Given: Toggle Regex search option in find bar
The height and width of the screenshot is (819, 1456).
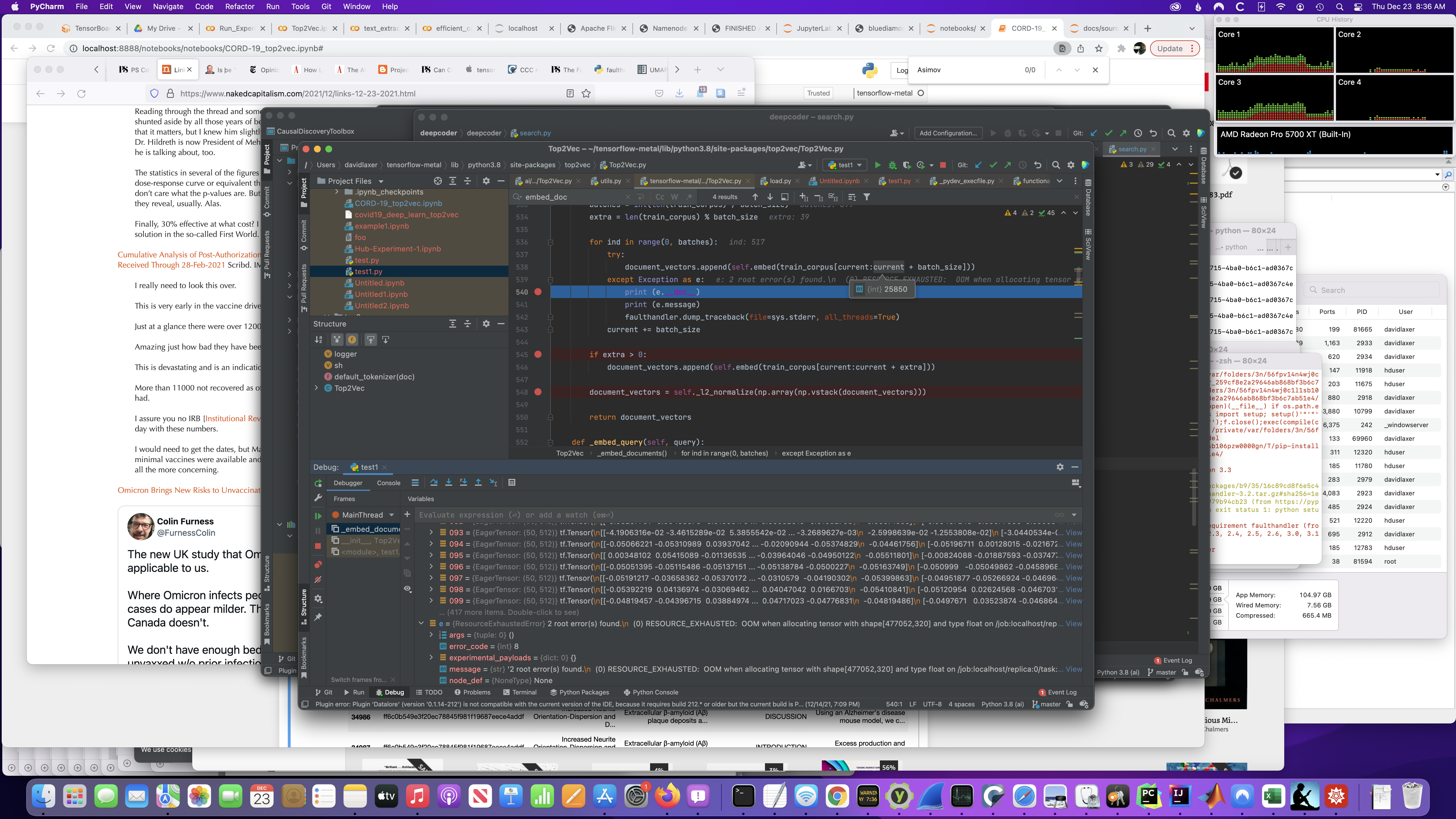Looking at the screenshot, I should 689,197.
